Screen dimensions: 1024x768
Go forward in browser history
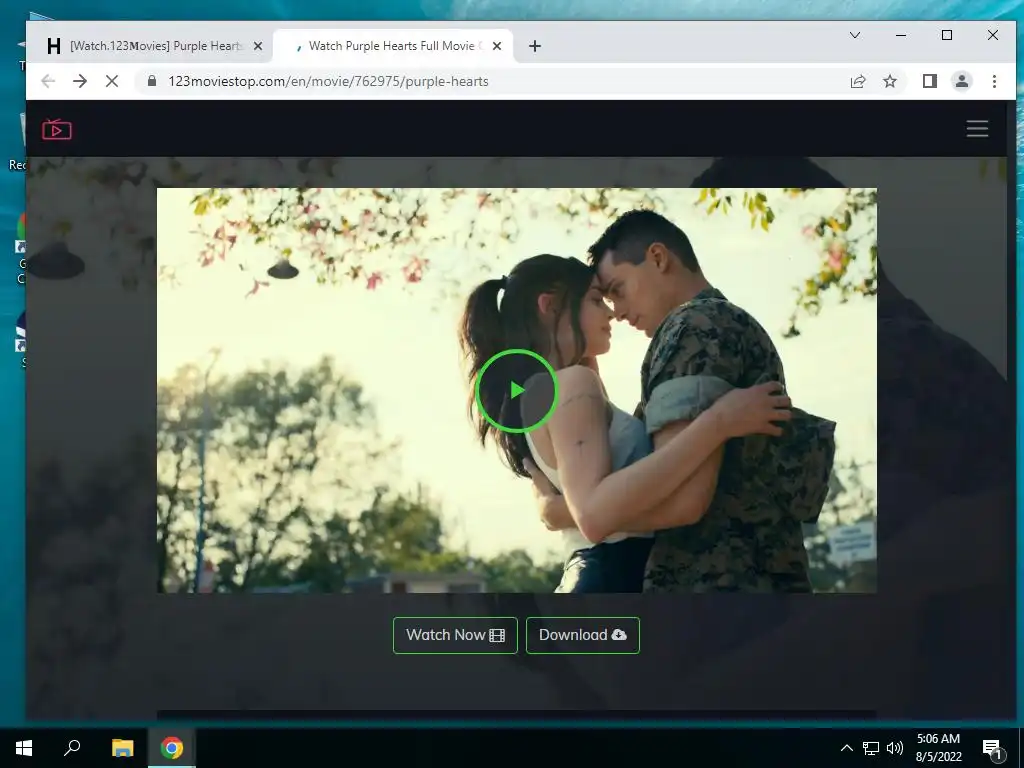80,81
